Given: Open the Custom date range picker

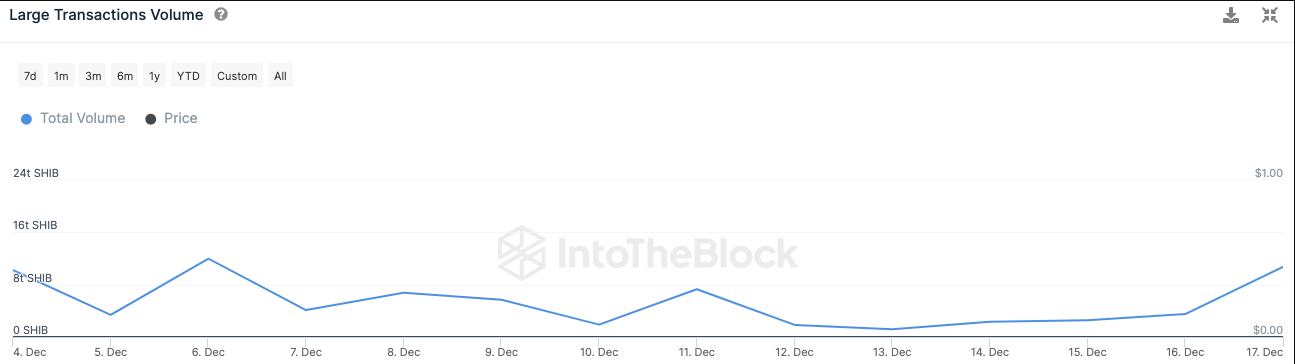Looking at the screenshot, I should 237,76.
